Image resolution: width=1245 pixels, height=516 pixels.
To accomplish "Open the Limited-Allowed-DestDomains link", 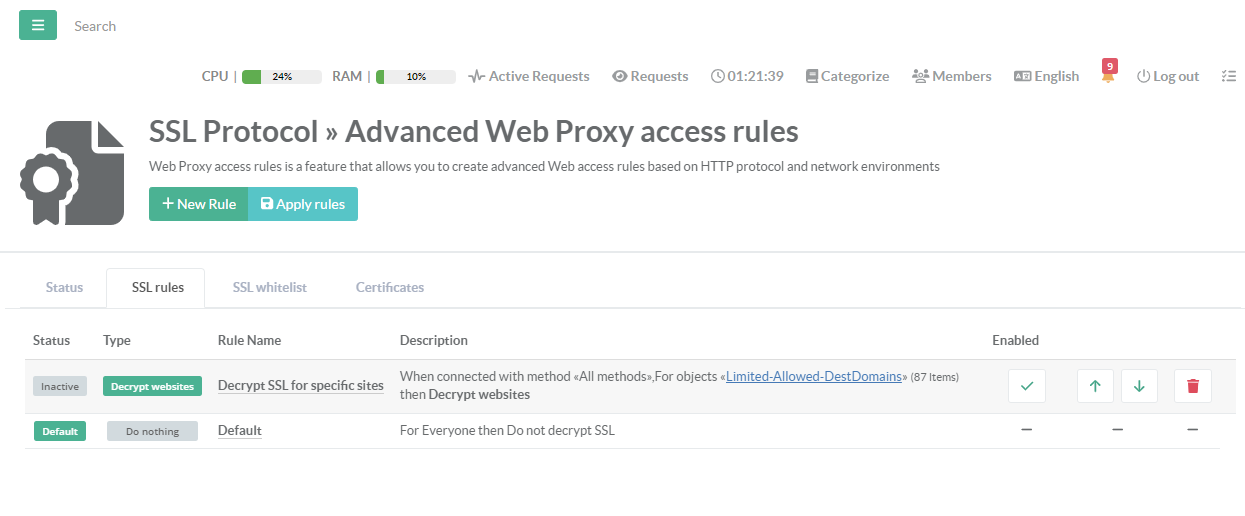I will (814, 377).
